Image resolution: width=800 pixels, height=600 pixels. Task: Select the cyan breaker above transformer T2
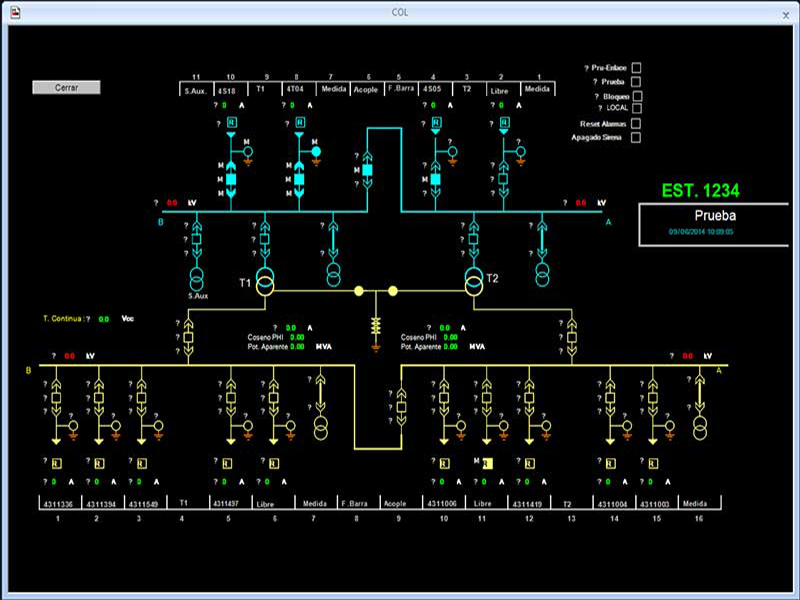[x=473, y=239]
